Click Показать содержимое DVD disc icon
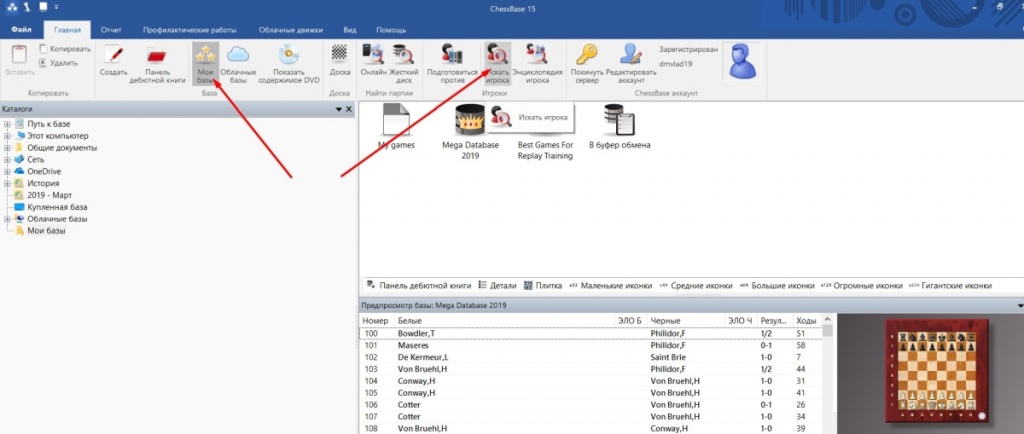Image resolution: width=1024 pixels, height=434 pixels. (288, 55)
